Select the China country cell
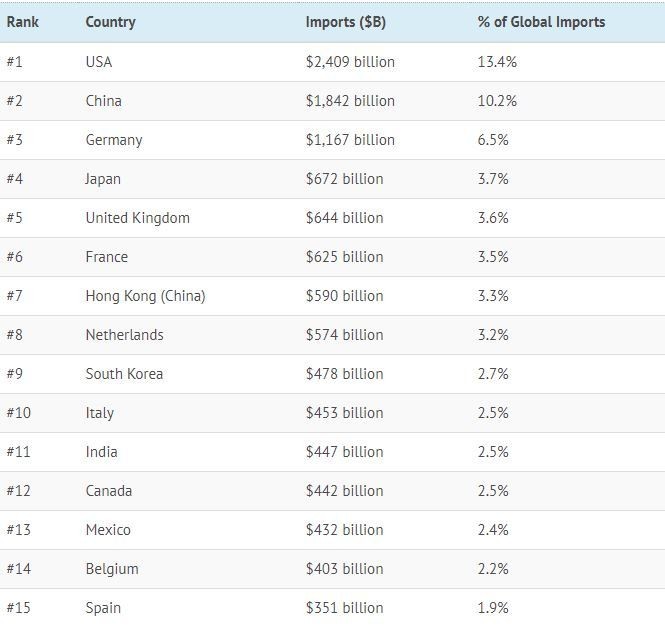Image resolution: width=665 pixels, height=630 pixels. pos(103,101)
